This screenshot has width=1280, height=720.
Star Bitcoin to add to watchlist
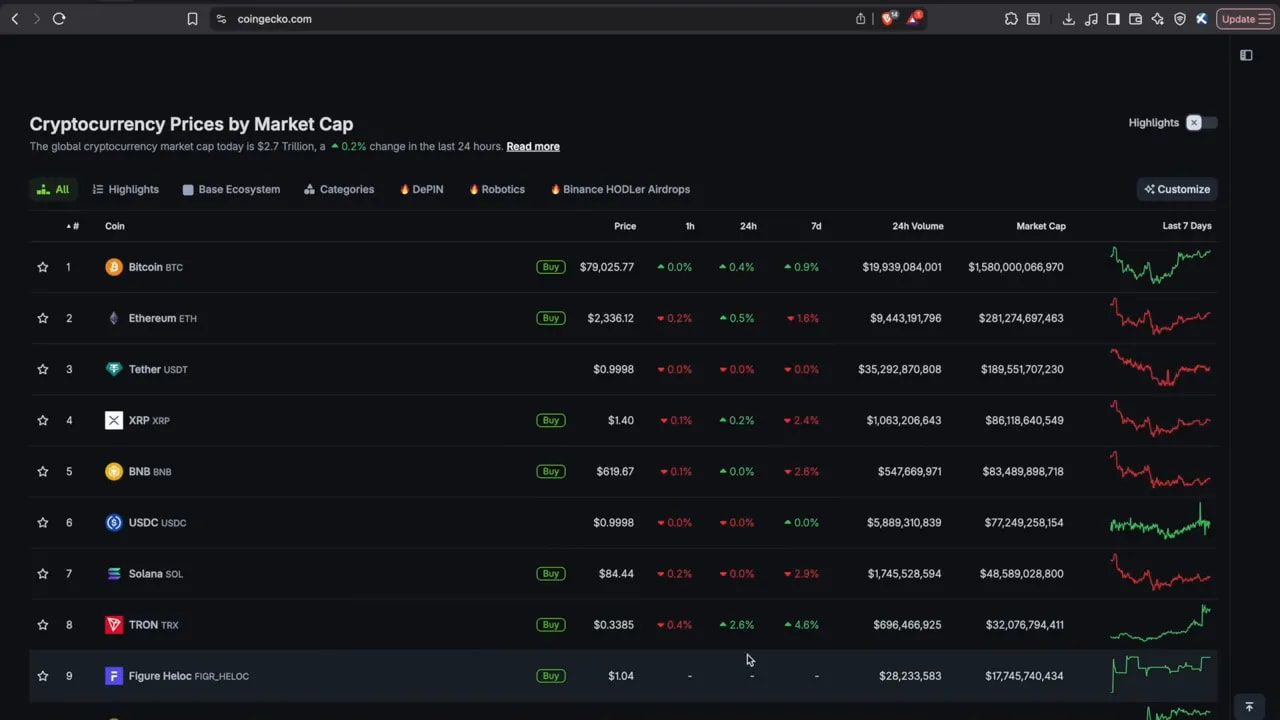click(43, 267)
